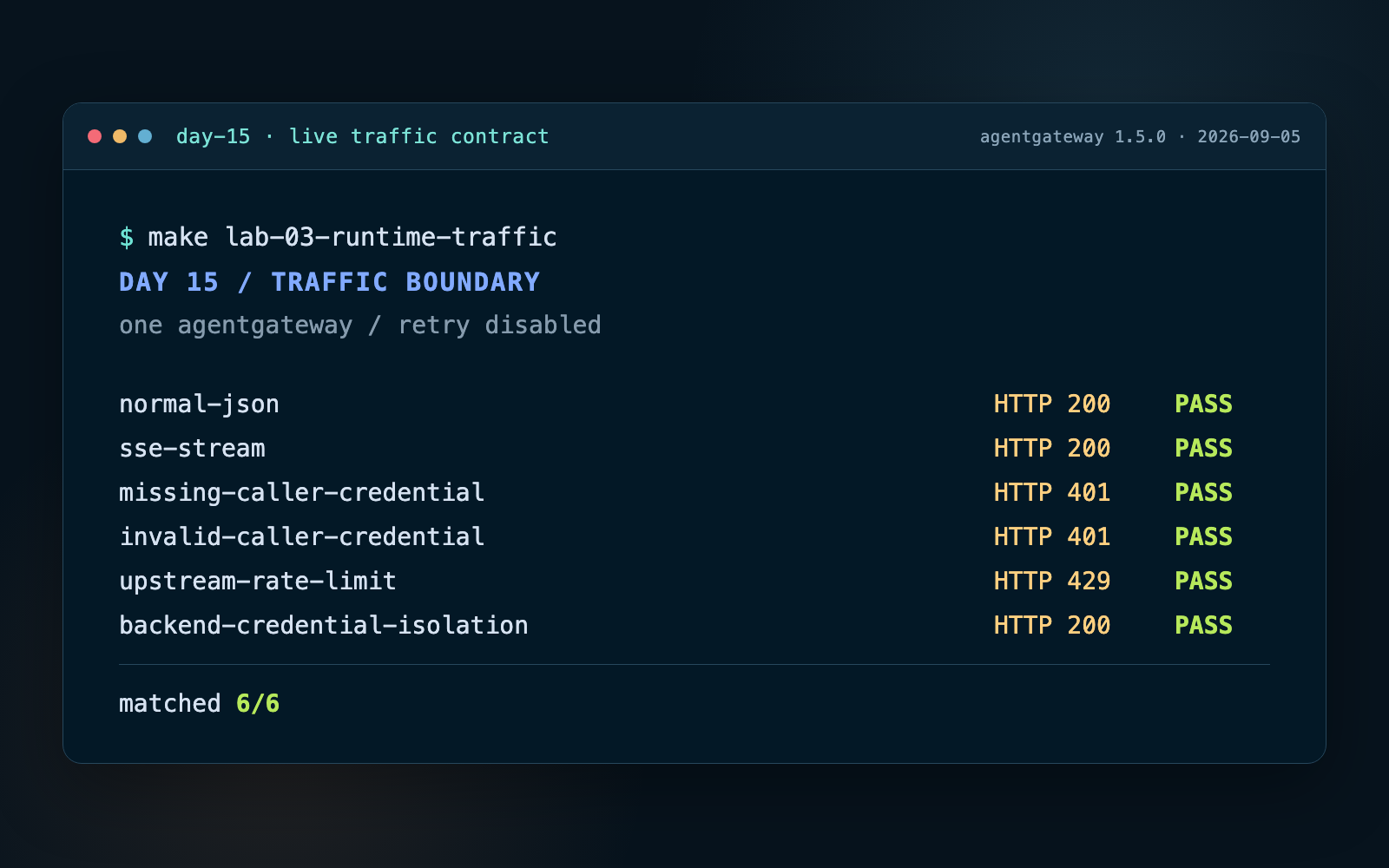The width and height of the screenshot is (1389, 868).
Task: Click the 'upstream-rate-limit' test name
Action: (x=258, y=582)
